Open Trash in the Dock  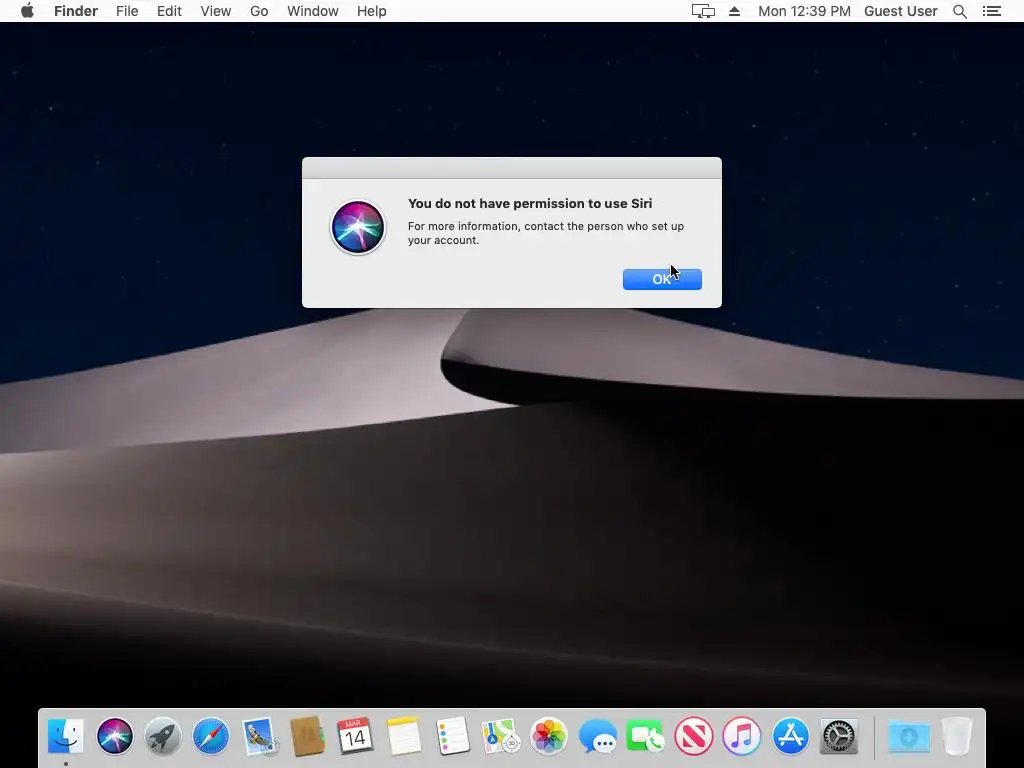coord(957,736)
